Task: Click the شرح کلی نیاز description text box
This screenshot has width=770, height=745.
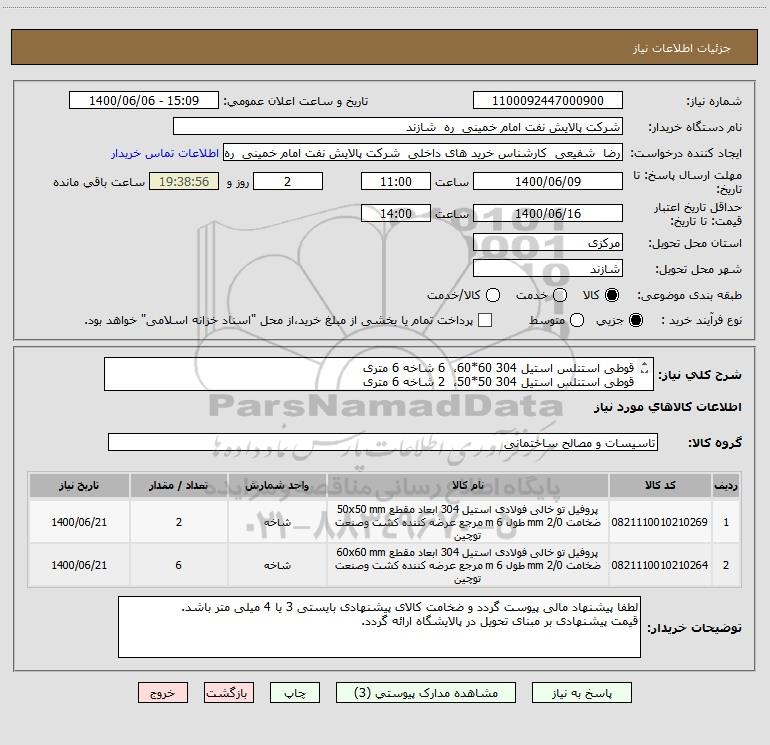Action: click(379, 374)
